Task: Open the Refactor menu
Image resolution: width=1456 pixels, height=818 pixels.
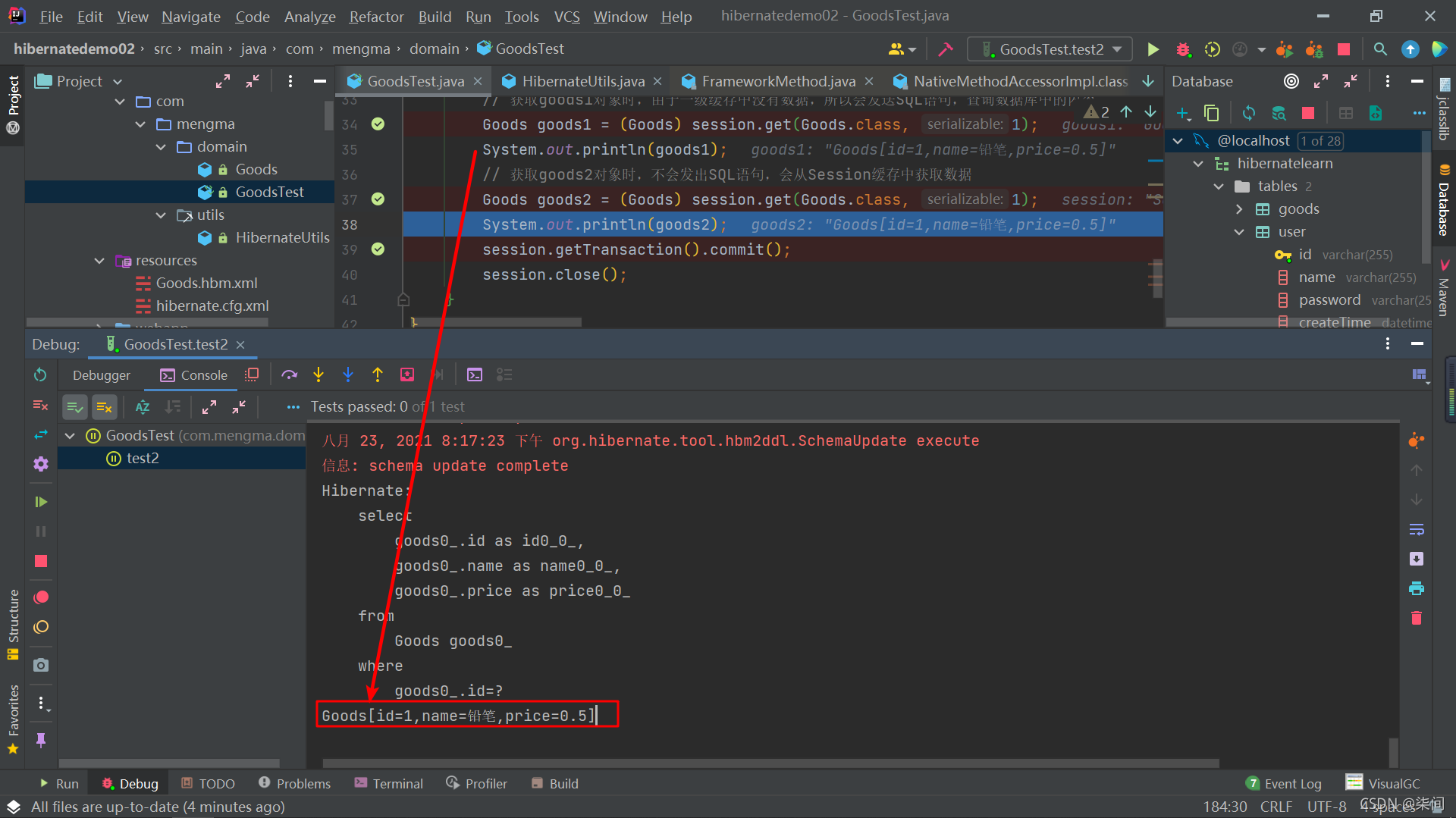Action: point(376,17)
